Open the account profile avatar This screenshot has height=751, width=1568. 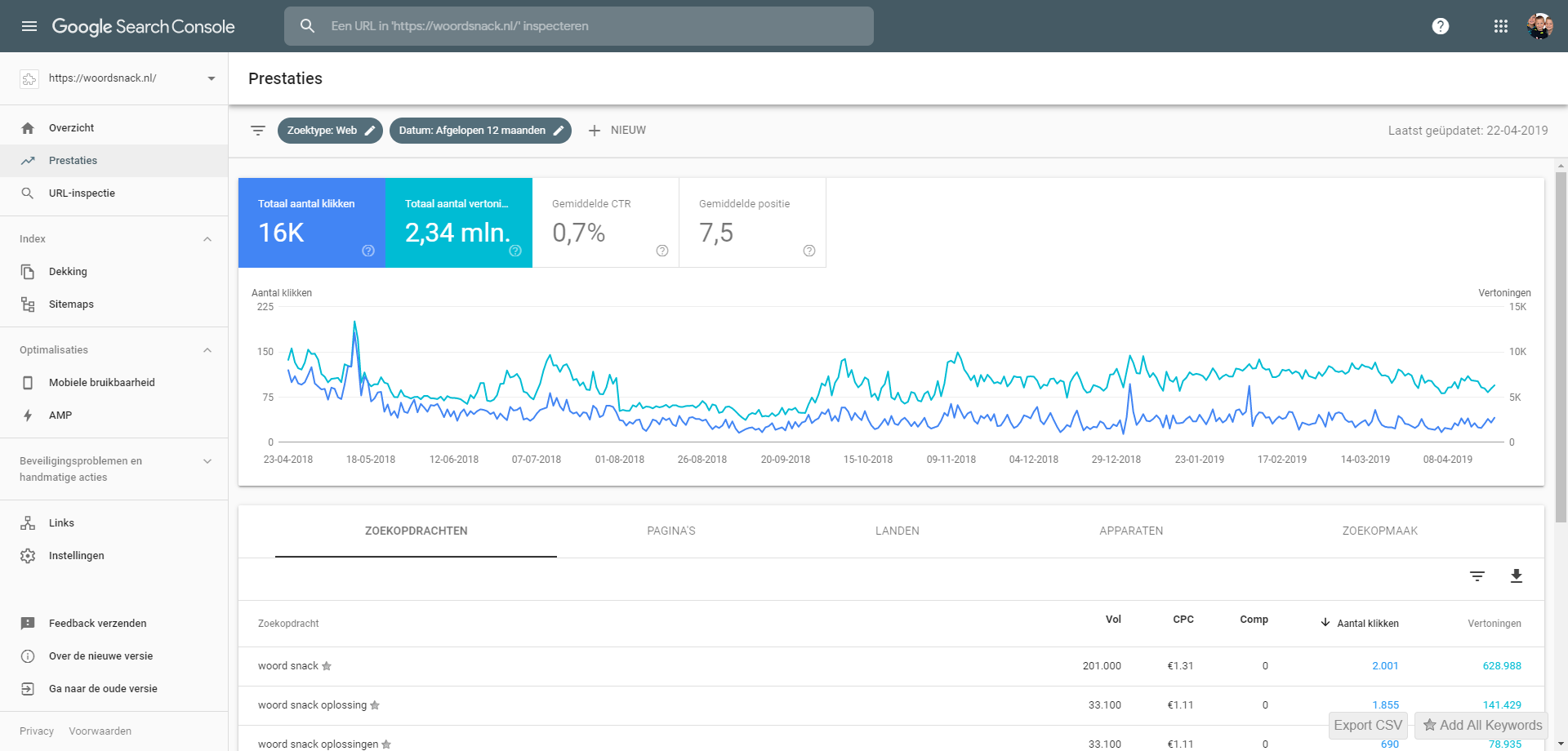[1540, 26]
